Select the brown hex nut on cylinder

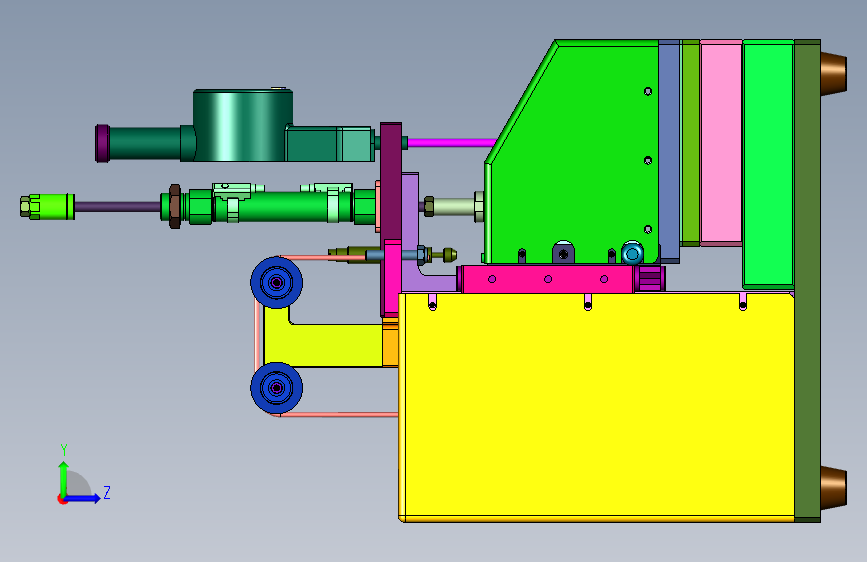tap(174, 206)
